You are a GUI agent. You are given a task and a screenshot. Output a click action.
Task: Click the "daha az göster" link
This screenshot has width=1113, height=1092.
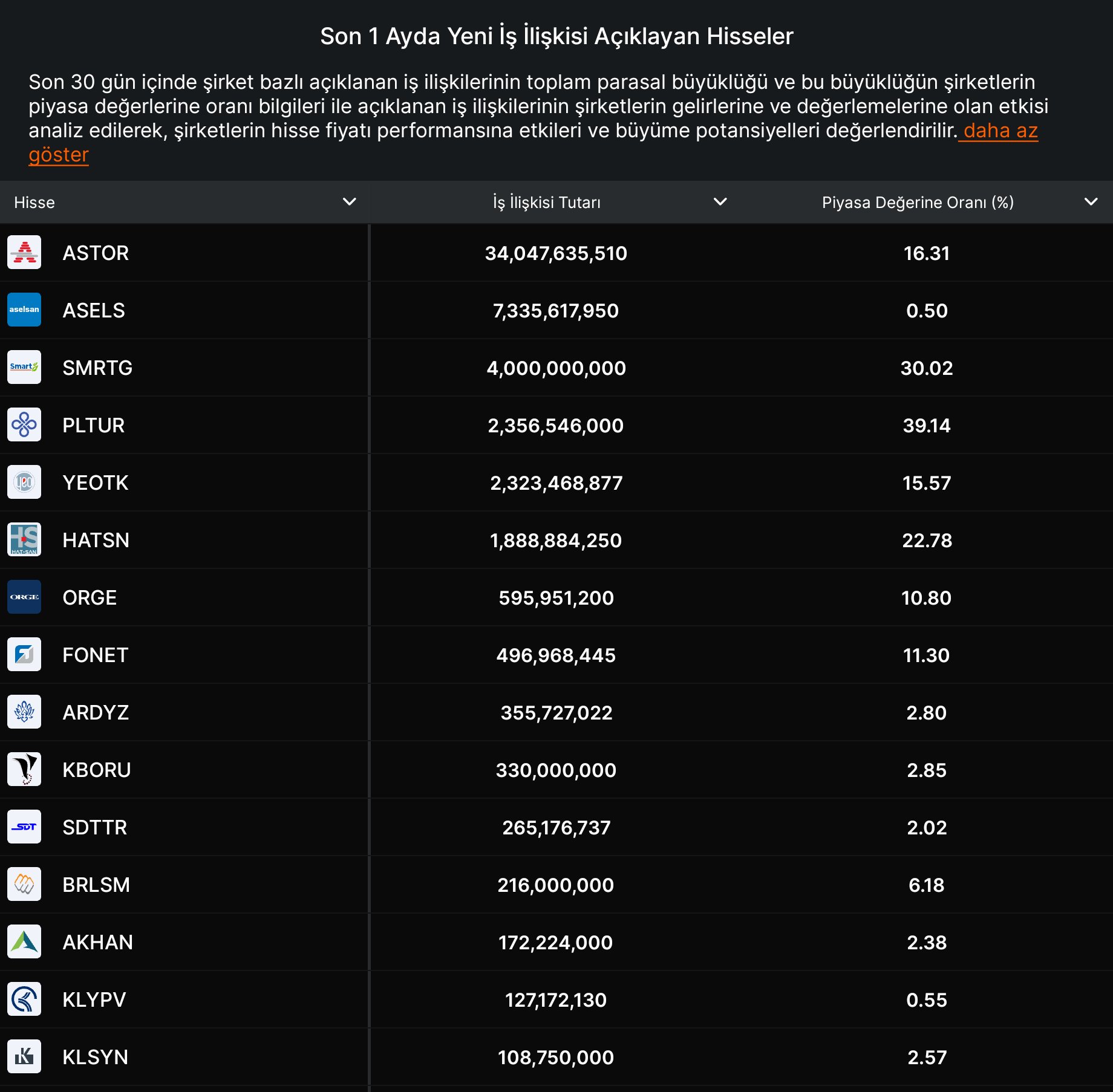coord(1000,131)
